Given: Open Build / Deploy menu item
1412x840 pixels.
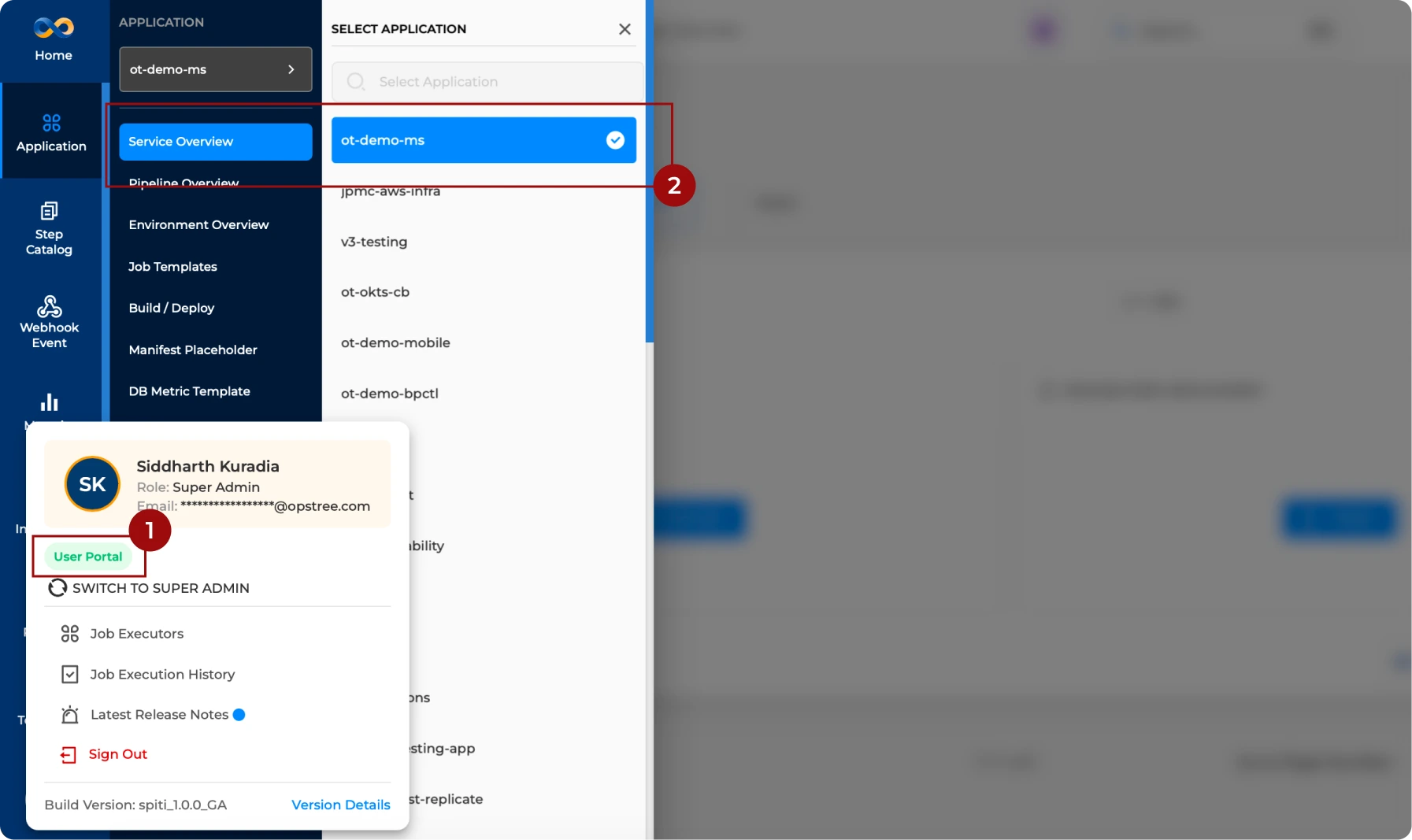Looking at the screenshot, I should (172, 308).
